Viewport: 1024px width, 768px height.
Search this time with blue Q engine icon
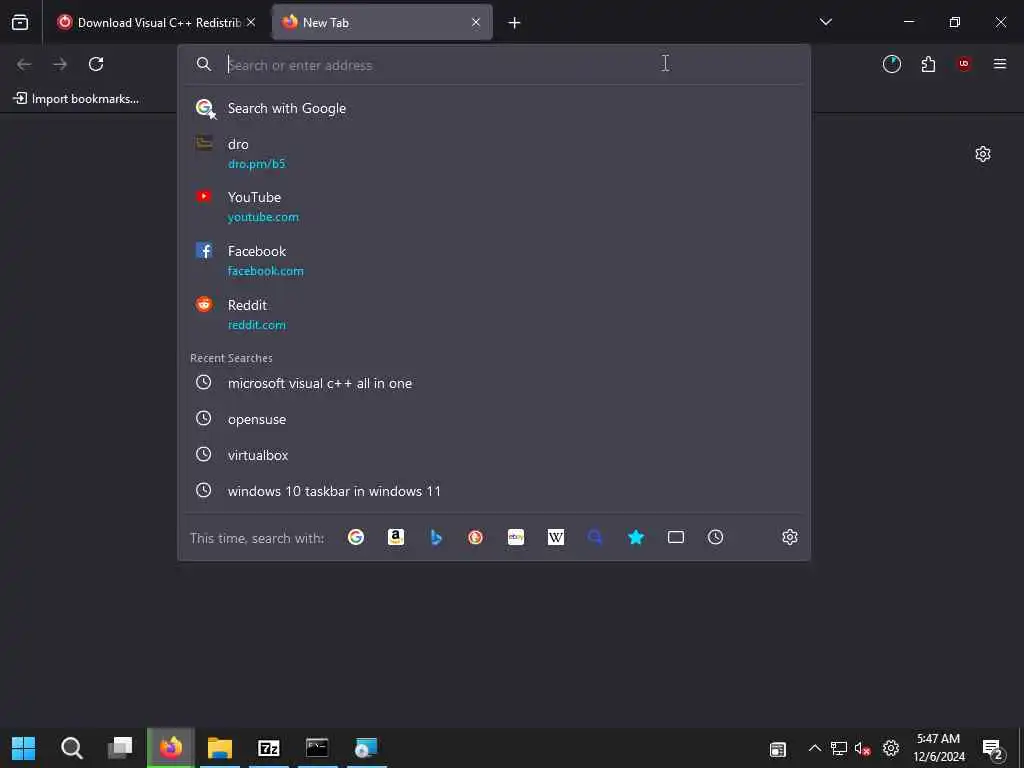click(596, 537)
